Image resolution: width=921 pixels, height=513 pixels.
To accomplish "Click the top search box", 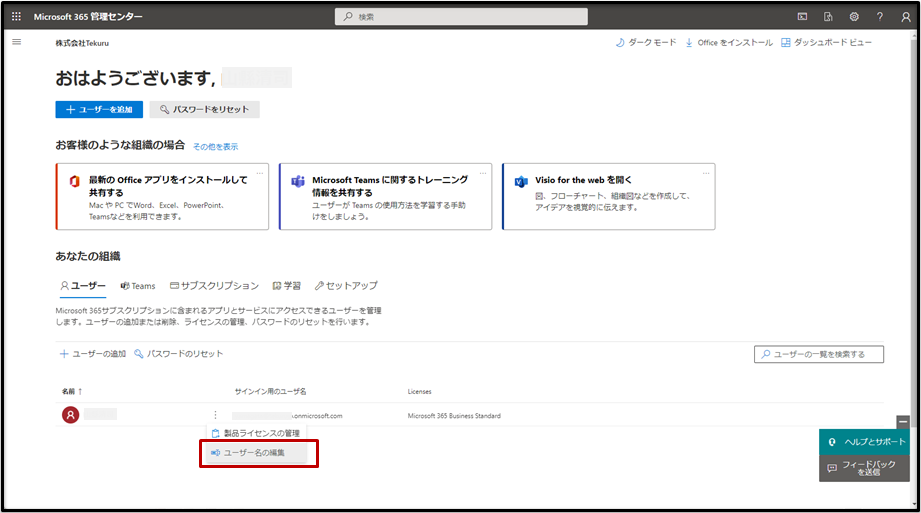I will 461,16.
